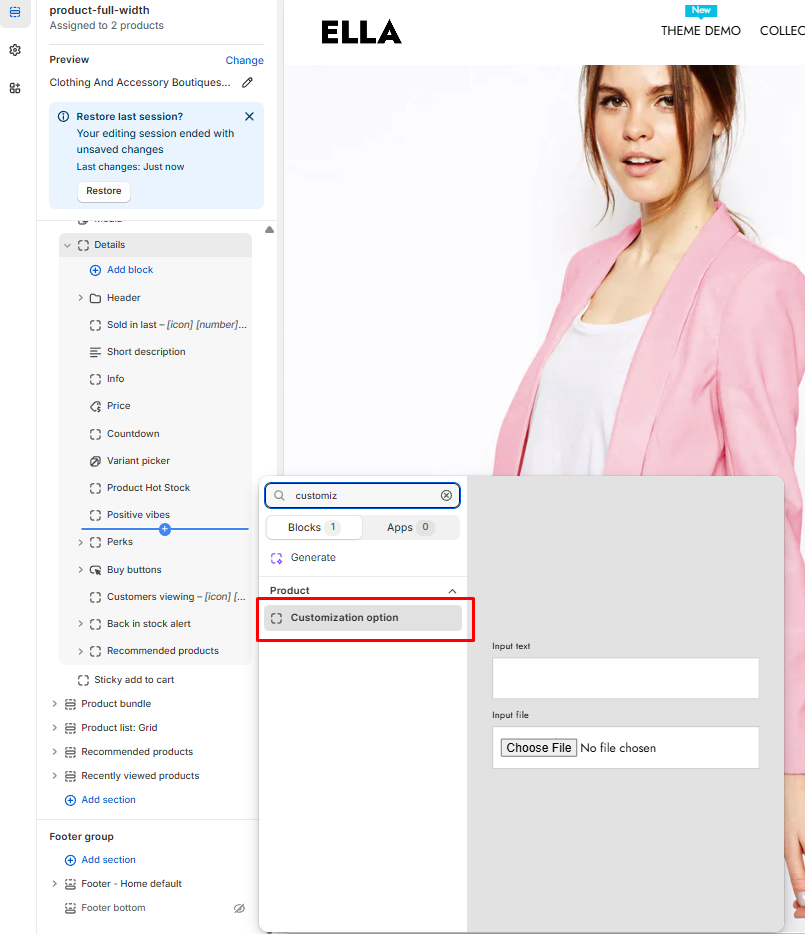Toggle visibility of Footer bottom section
Image resolution: width=805 pixels, height=934 pixels.
pyautogui.click(x=239, y=909)
